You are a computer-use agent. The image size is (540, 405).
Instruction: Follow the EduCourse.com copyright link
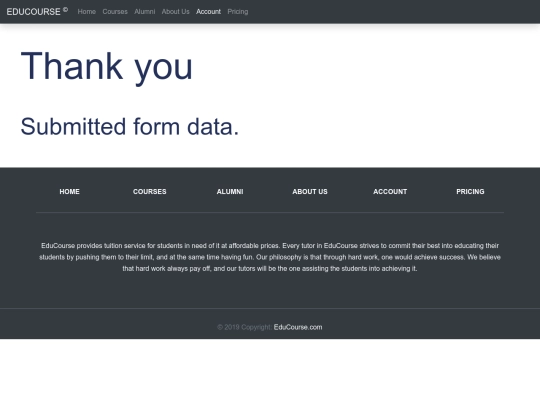(x=298, y=327)
